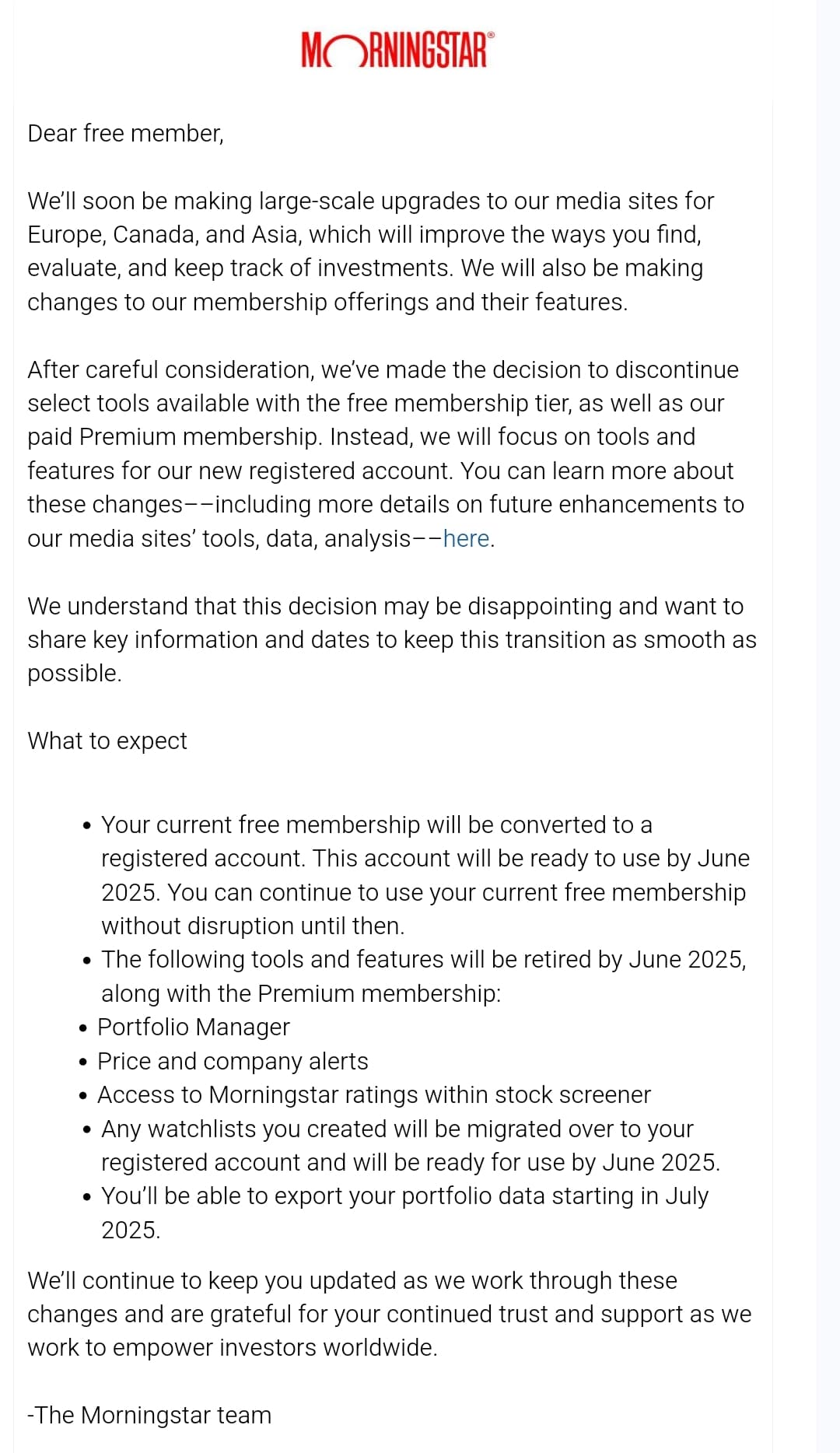This screenshot has height=1453, width=840.
Task: Click the closing paragraph "We'll continue to keep you updated"
Action: point(389,1314)
